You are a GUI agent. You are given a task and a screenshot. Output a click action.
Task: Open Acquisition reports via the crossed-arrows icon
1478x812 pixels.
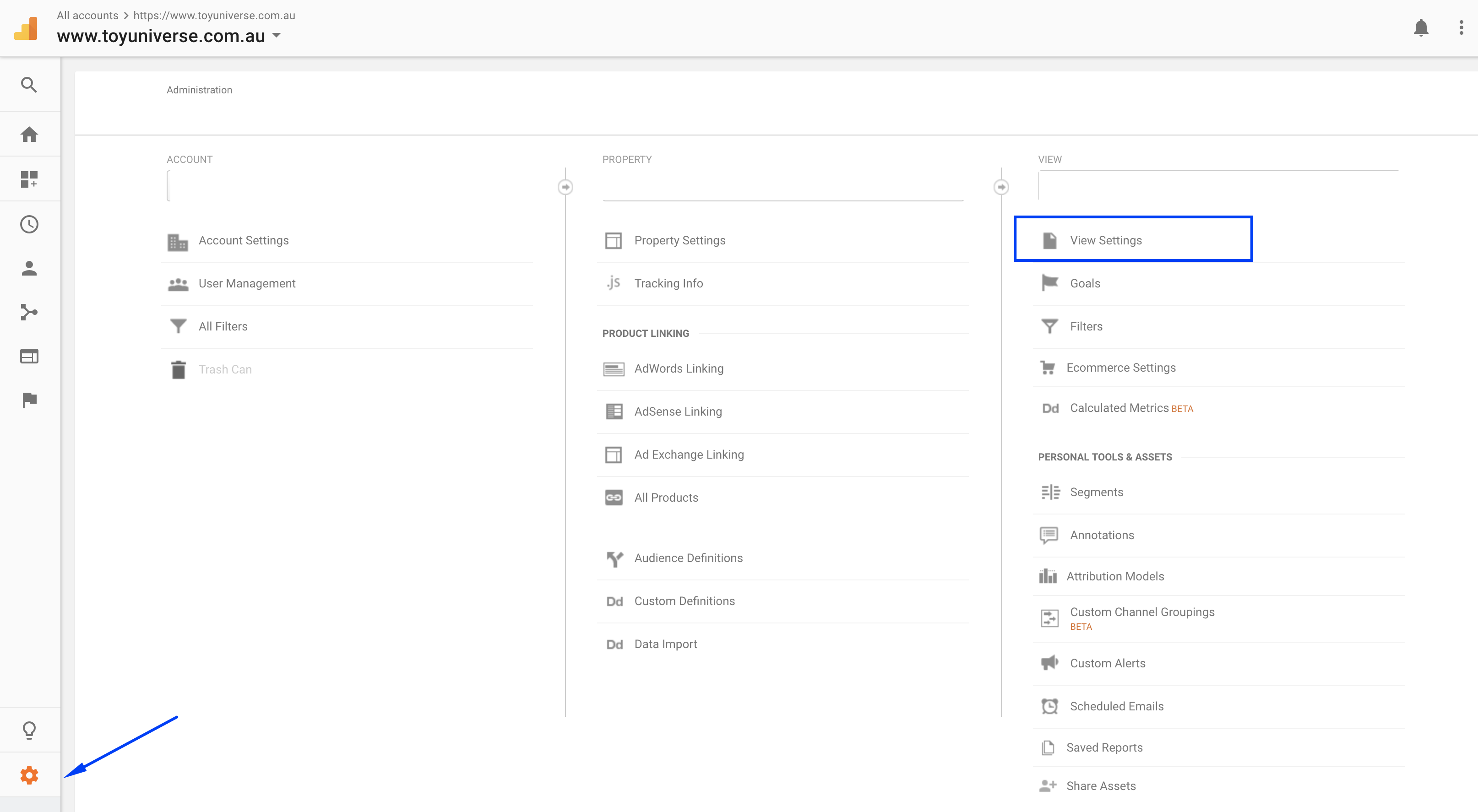click(x=29, y=312)
